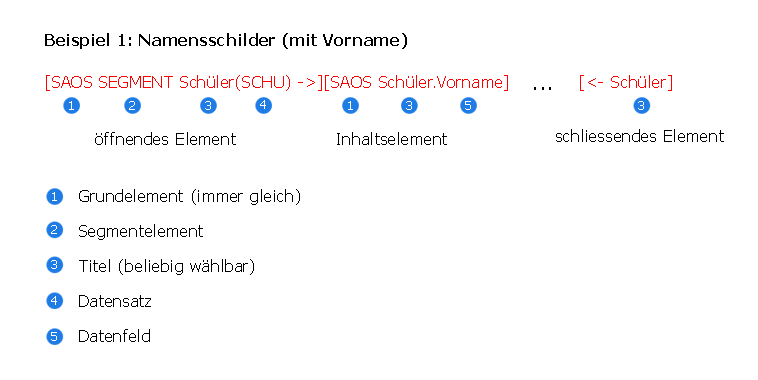Click the red [SAOS SEGMENT Schüler(SCHU) ->] tag

(x=184, y=83)
